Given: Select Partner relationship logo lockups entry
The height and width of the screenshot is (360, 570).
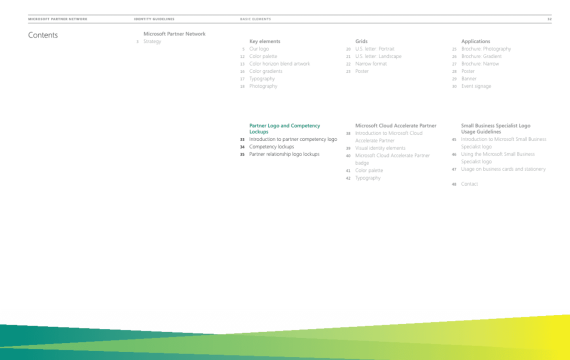Looking at the screenshot, I should click(x=284, y=154).
